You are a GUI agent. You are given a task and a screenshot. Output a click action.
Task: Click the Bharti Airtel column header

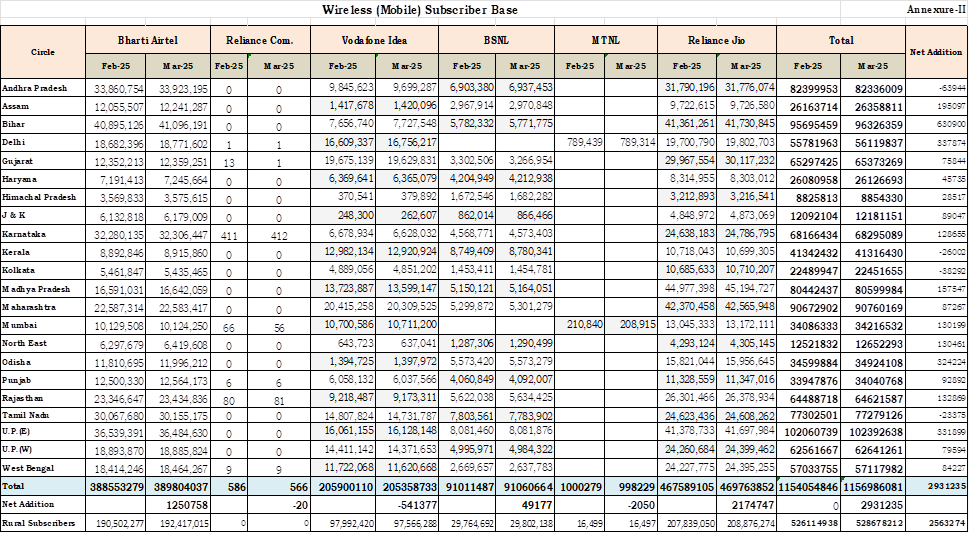(148, 40)
